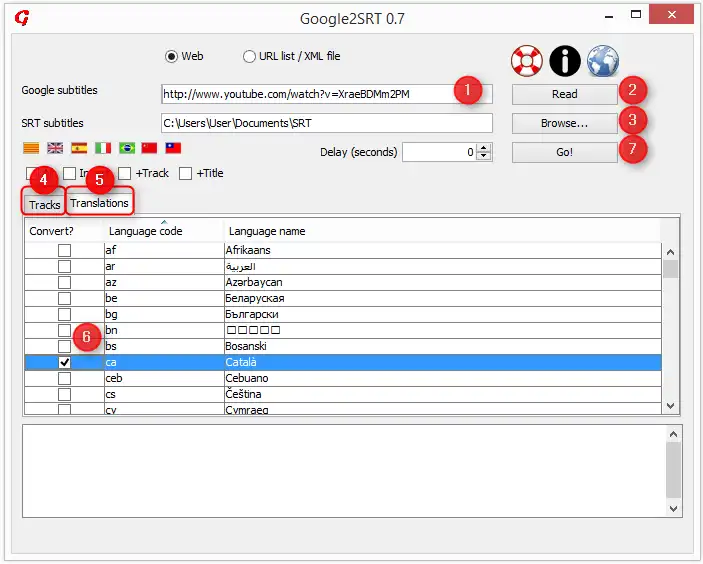Check convert box for ar row
This screenshot has width=703, height=564.
[65, 266]
